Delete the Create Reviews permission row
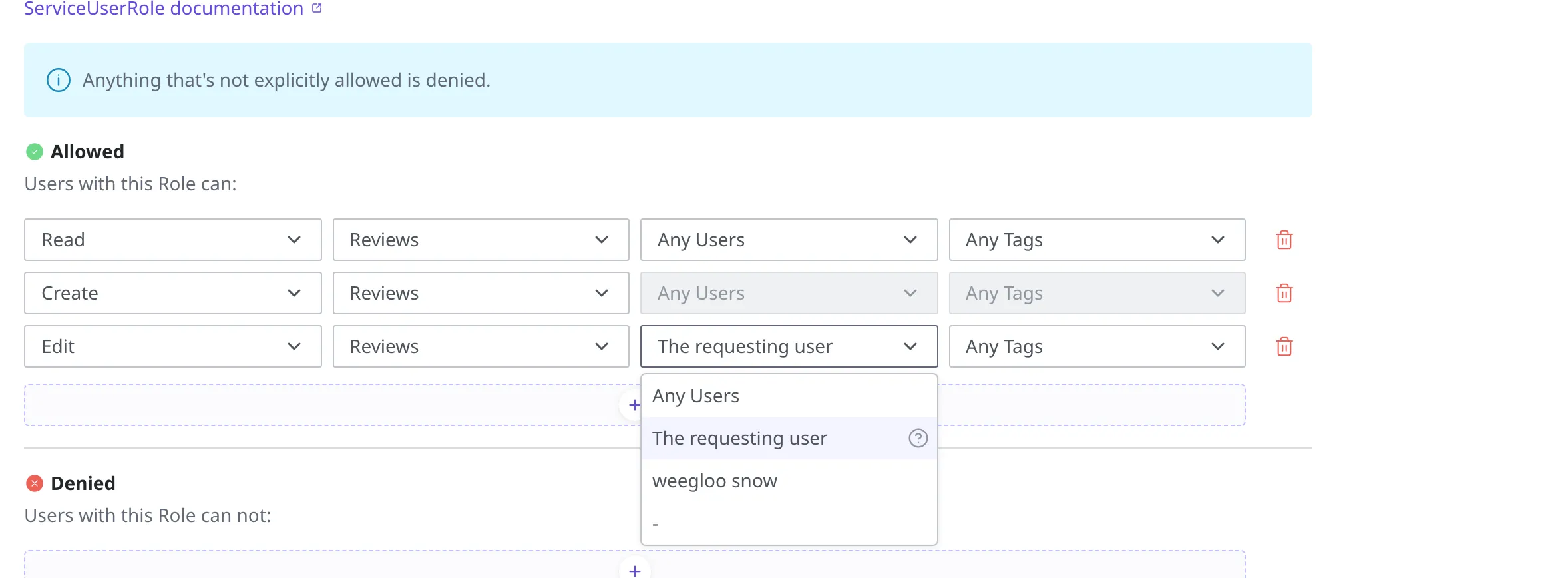This screenshot has width=1568, height=578. point(1284,293)
